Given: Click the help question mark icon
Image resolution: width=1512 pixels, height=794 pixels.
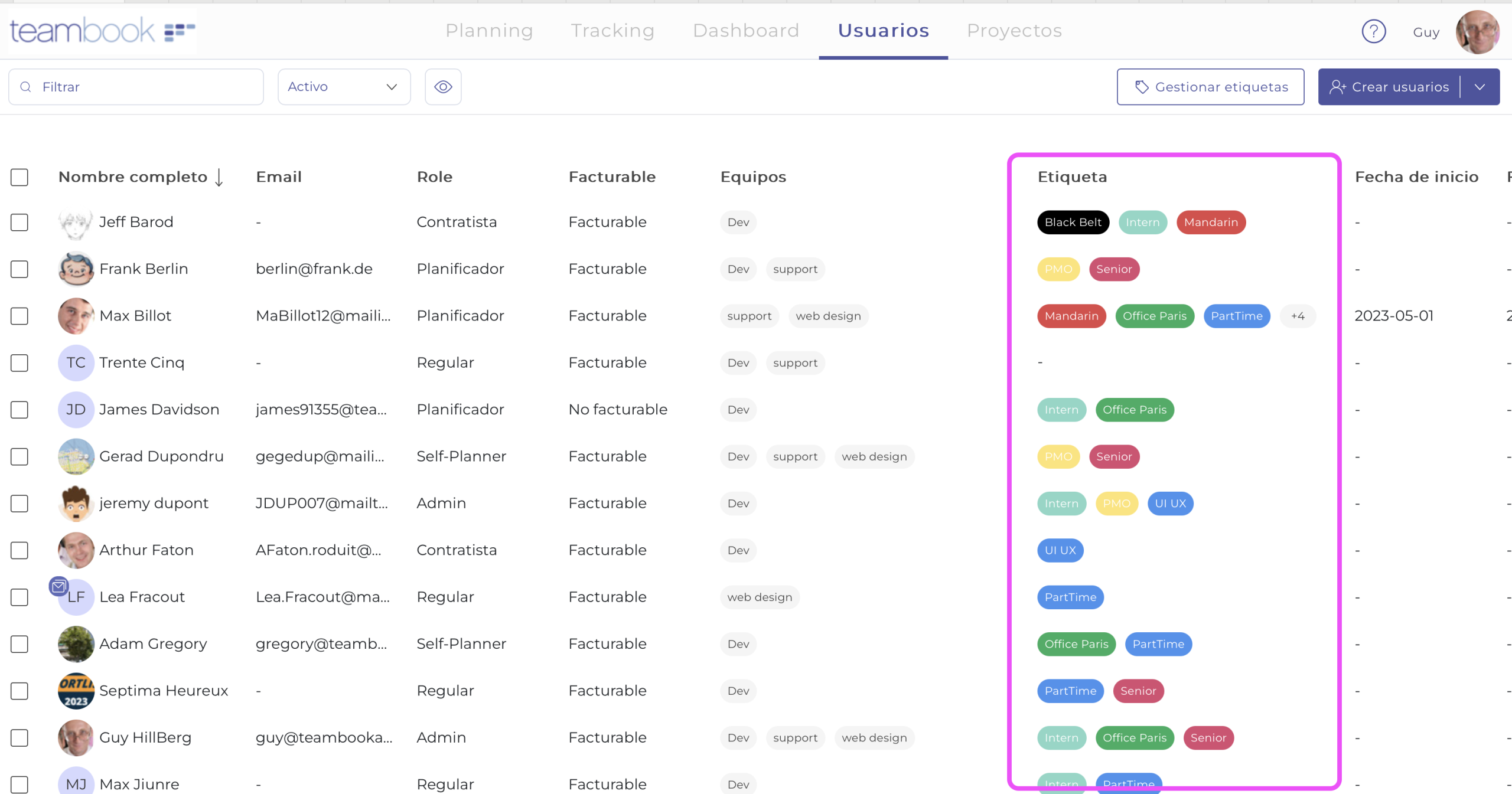Looking at the screenshot, I should click(1373, 31).
